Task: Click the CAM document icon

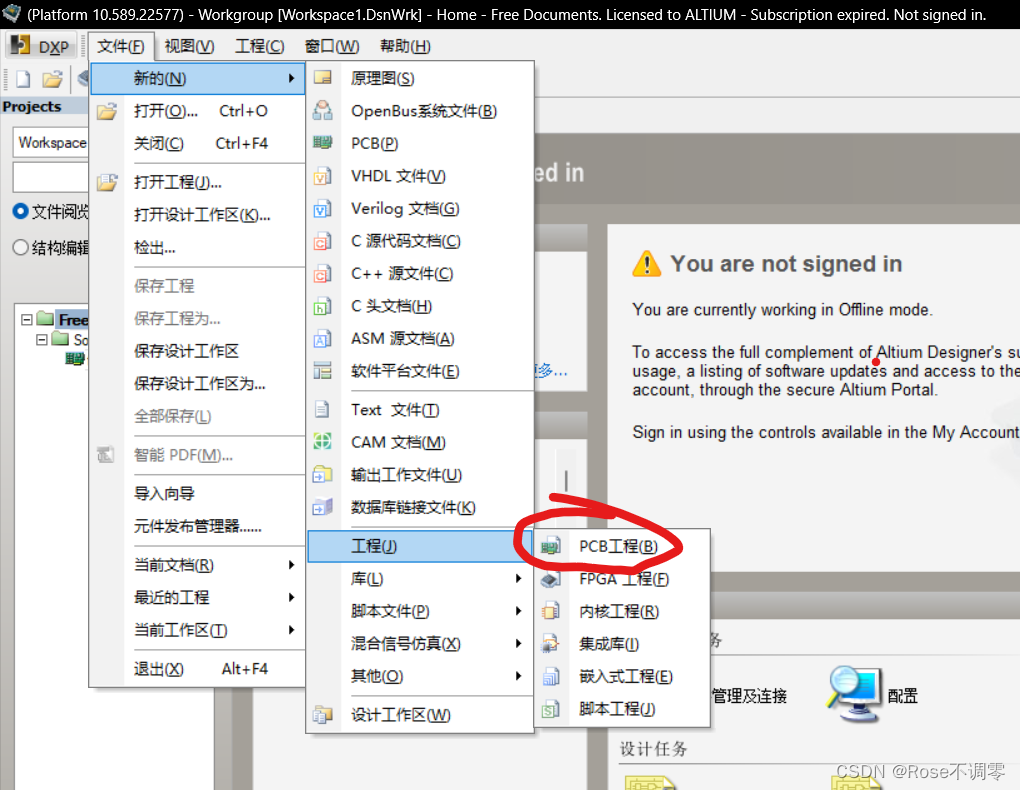Action: (323, 442)
